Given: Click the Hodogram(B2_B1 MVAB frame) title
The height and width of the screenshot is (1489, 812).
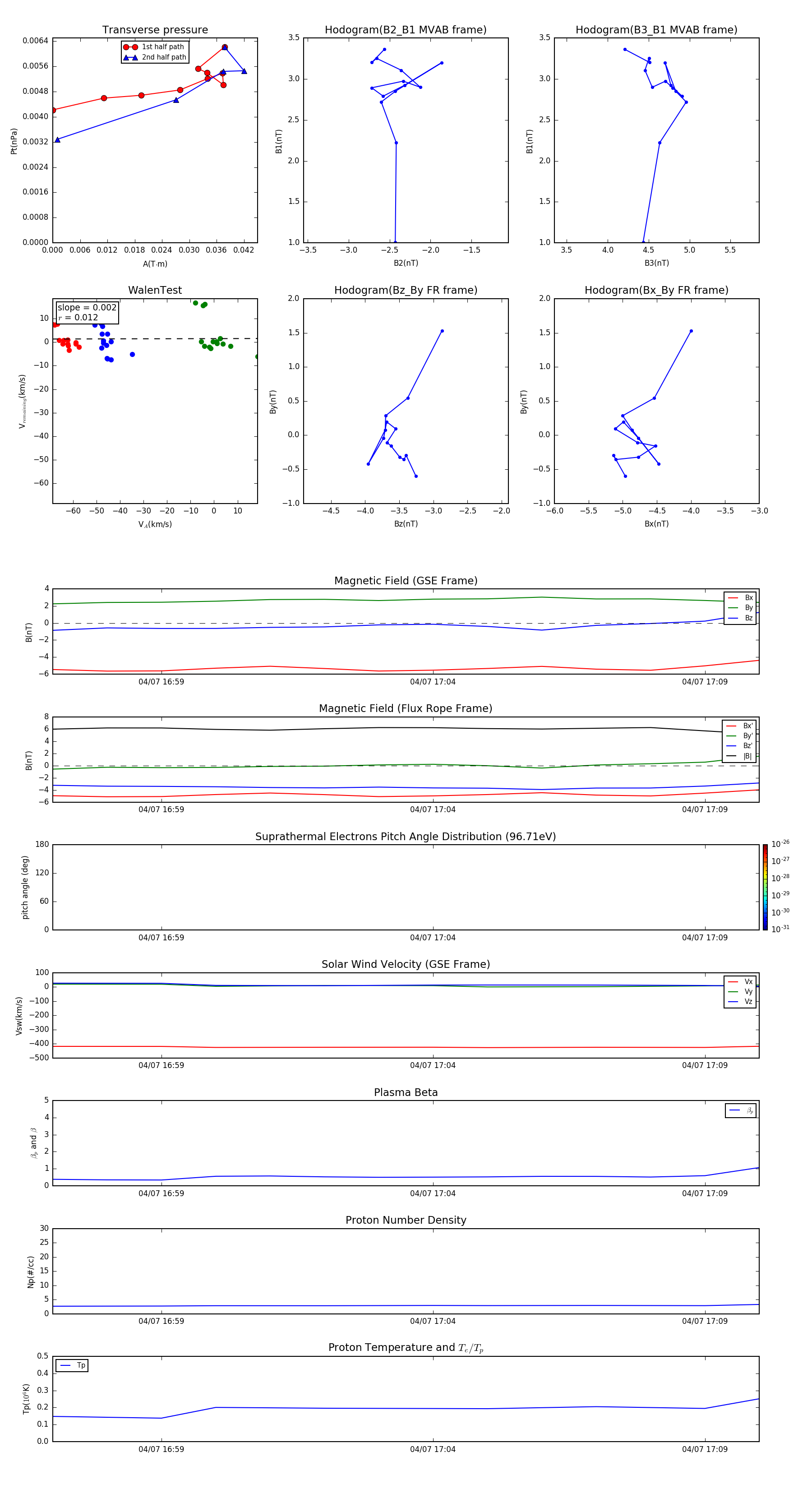Looking at the screenshot, I should pos(405,30).
